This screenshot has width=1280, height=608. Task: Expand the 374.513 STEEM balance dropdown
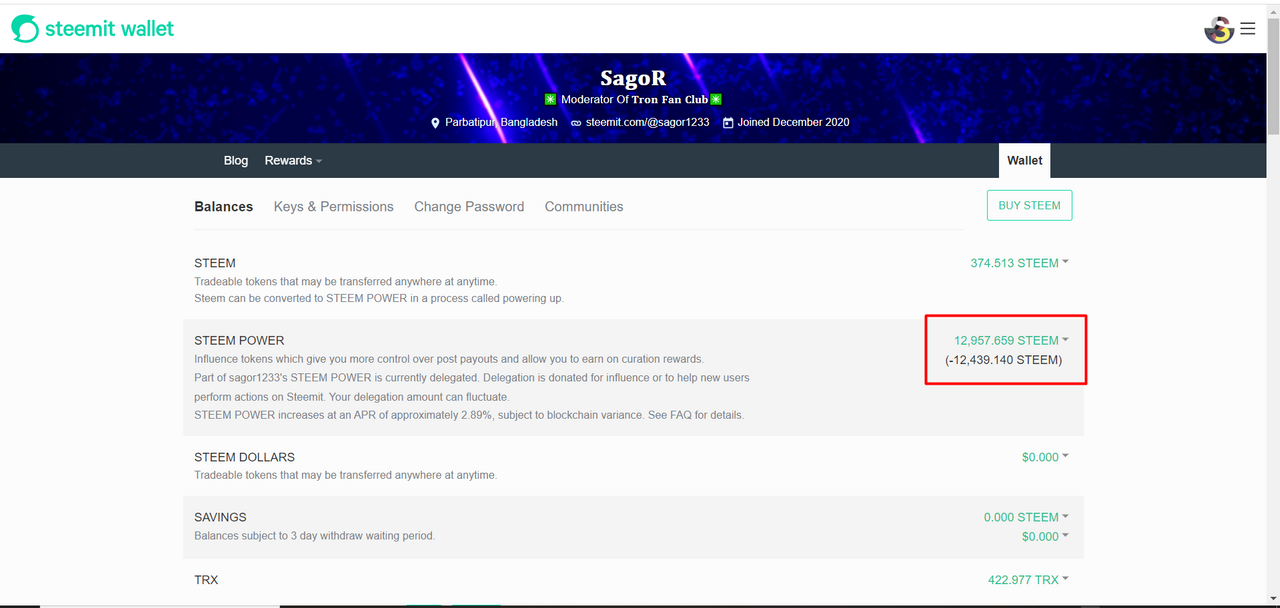tap(1019, 263)
